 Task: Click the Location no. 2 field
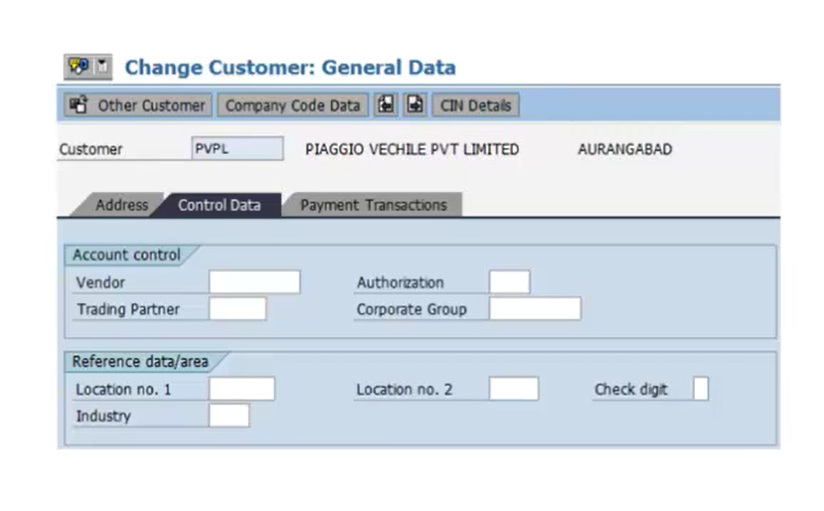513,389
